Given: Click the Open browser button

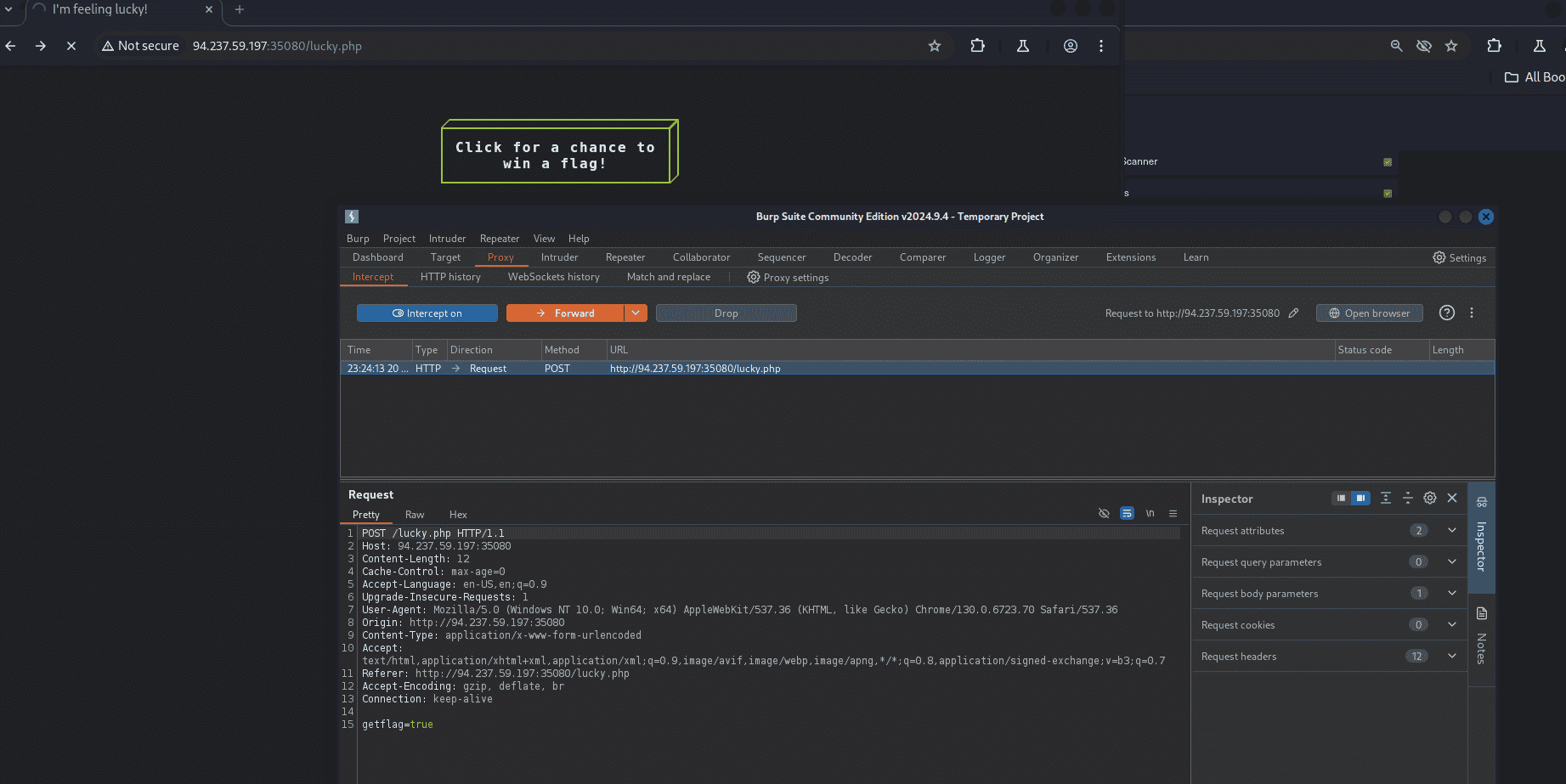Looking at the screenshot, I should [x=1370, y=313].
